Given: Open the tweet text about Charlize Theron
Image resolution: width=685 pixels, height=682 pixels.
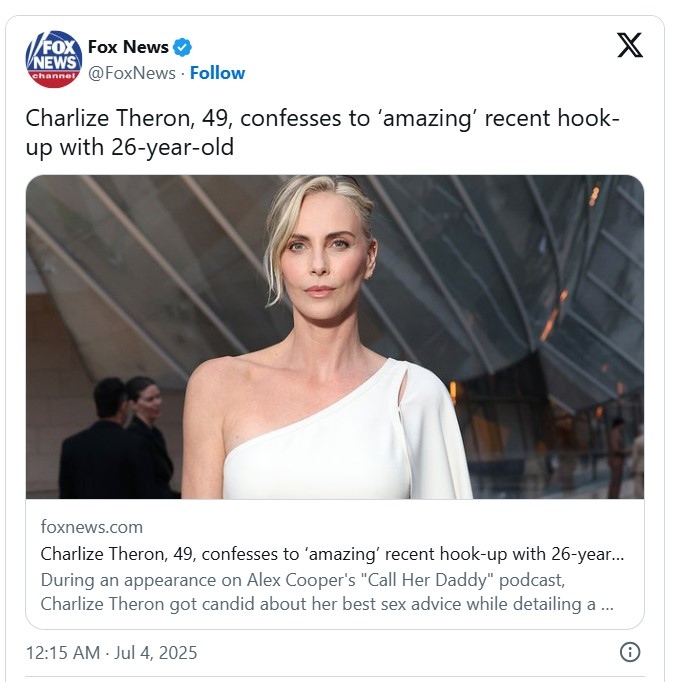Looking at the screenshot, I should (322, 132).
